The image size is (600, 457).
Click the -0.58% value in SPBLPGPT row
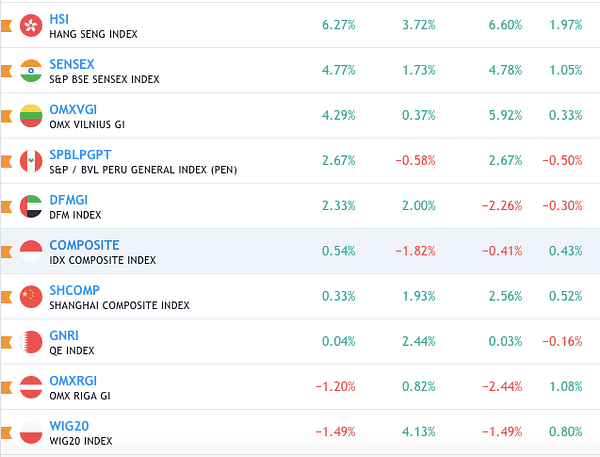click(416, 160)
